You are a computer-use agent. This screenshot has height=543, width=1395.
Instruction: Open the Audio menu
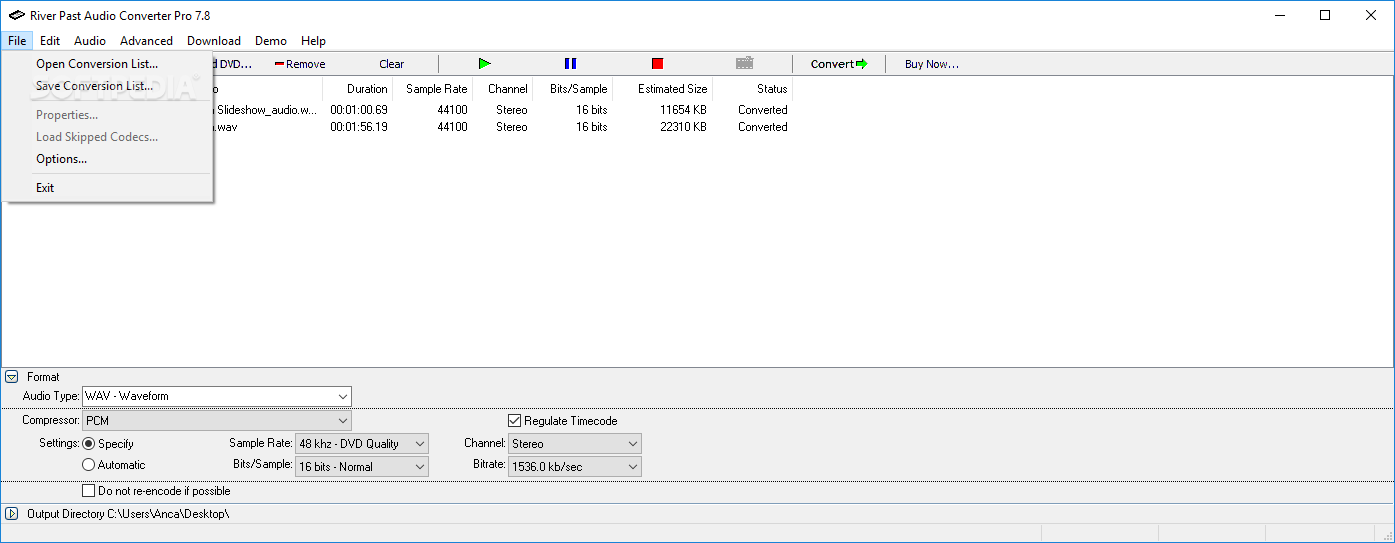coord(90,41)
